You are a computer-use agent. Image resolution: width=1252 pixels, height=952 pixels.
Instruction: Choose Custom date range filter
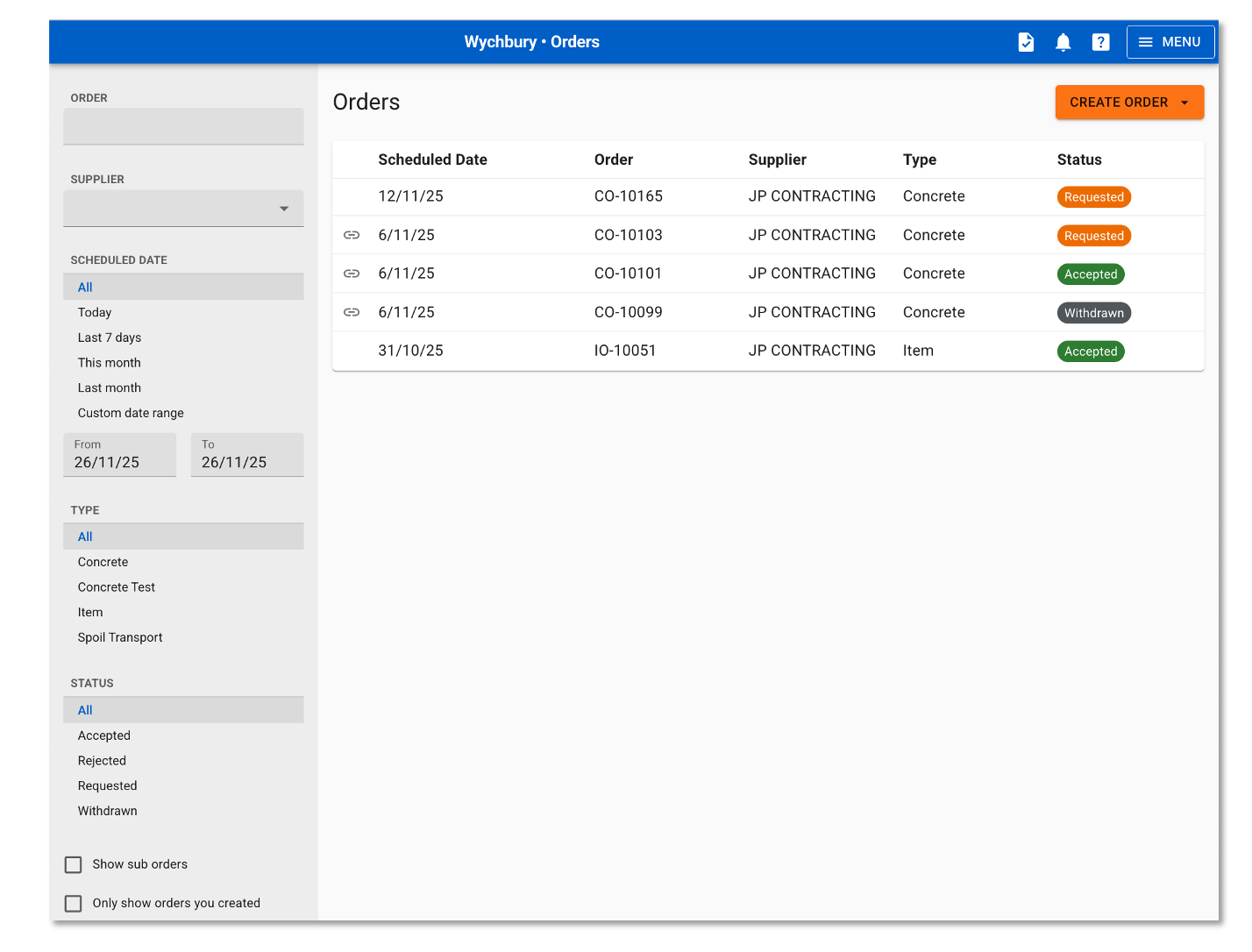(x=131, y=413)
